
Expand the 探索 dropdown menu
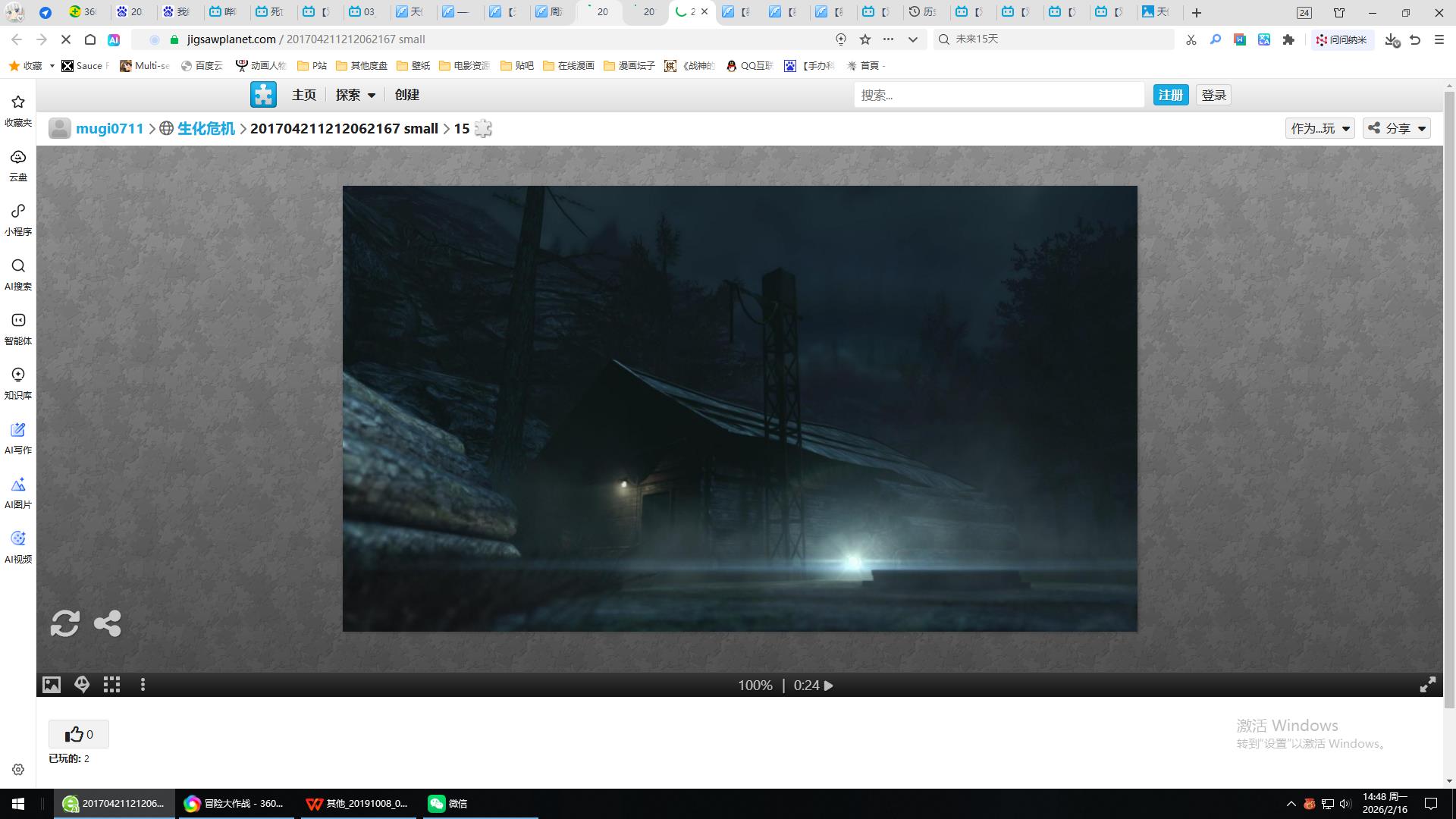355,95
